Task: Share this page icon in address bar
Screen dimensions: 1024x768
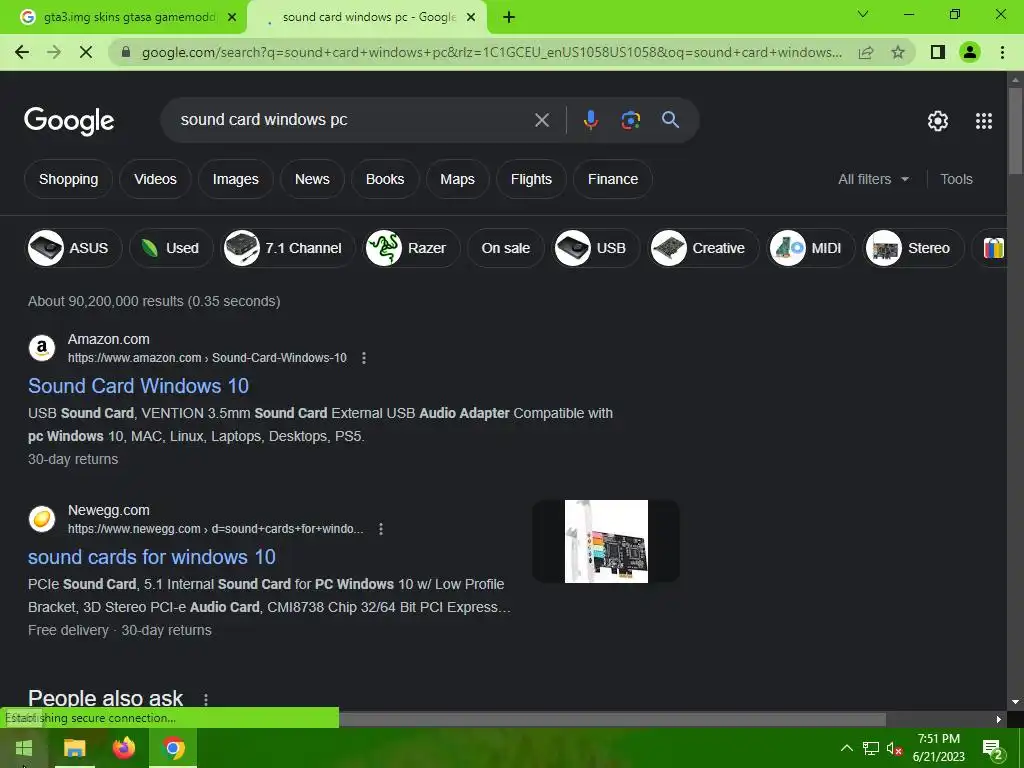Action: pyautogui.click(x=866, y=52)
